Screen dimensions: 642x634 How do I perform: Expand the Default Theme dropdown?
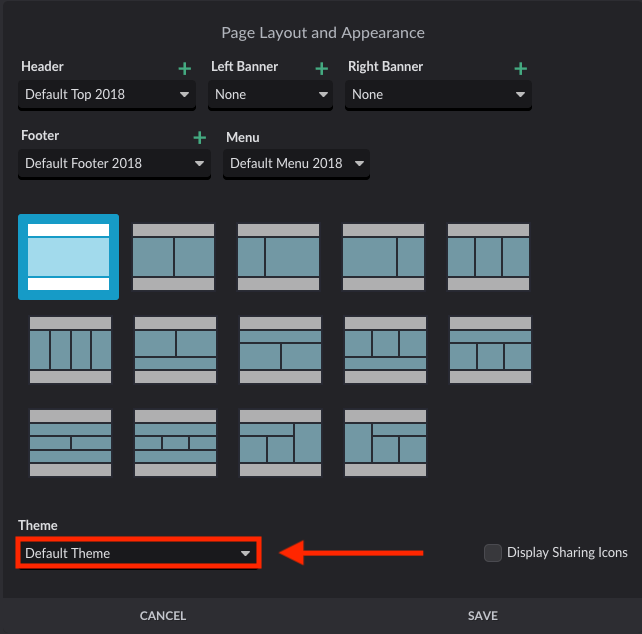(x=138, y=553)
